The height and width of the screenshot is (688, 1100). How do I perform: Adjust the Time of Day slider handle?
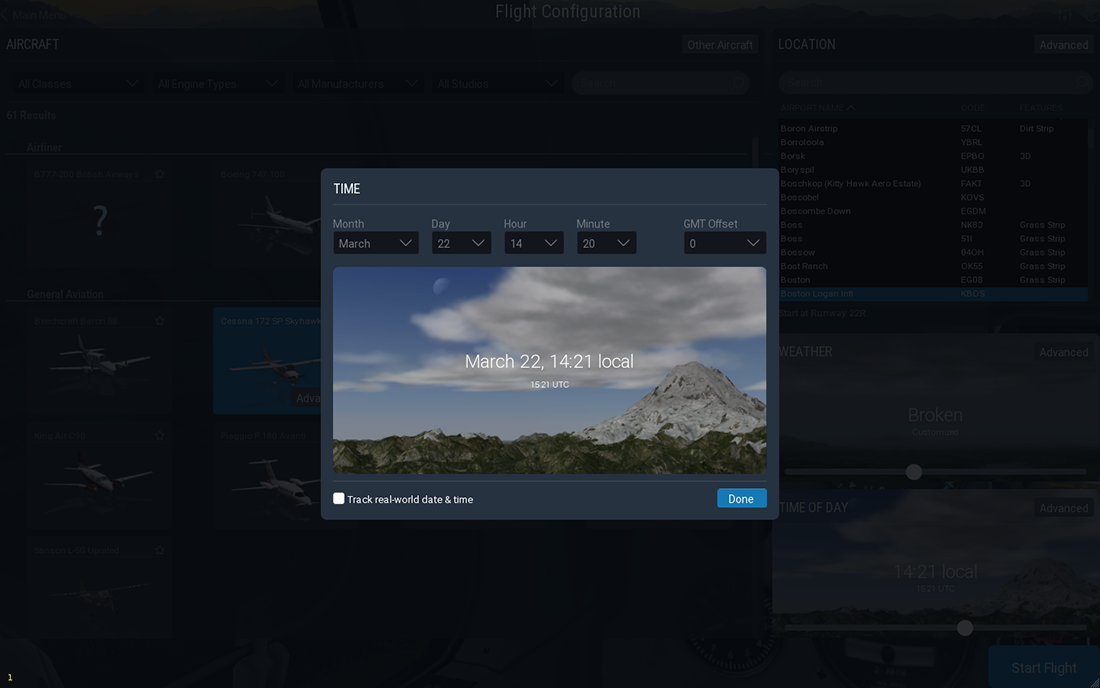tap(965, 628)
